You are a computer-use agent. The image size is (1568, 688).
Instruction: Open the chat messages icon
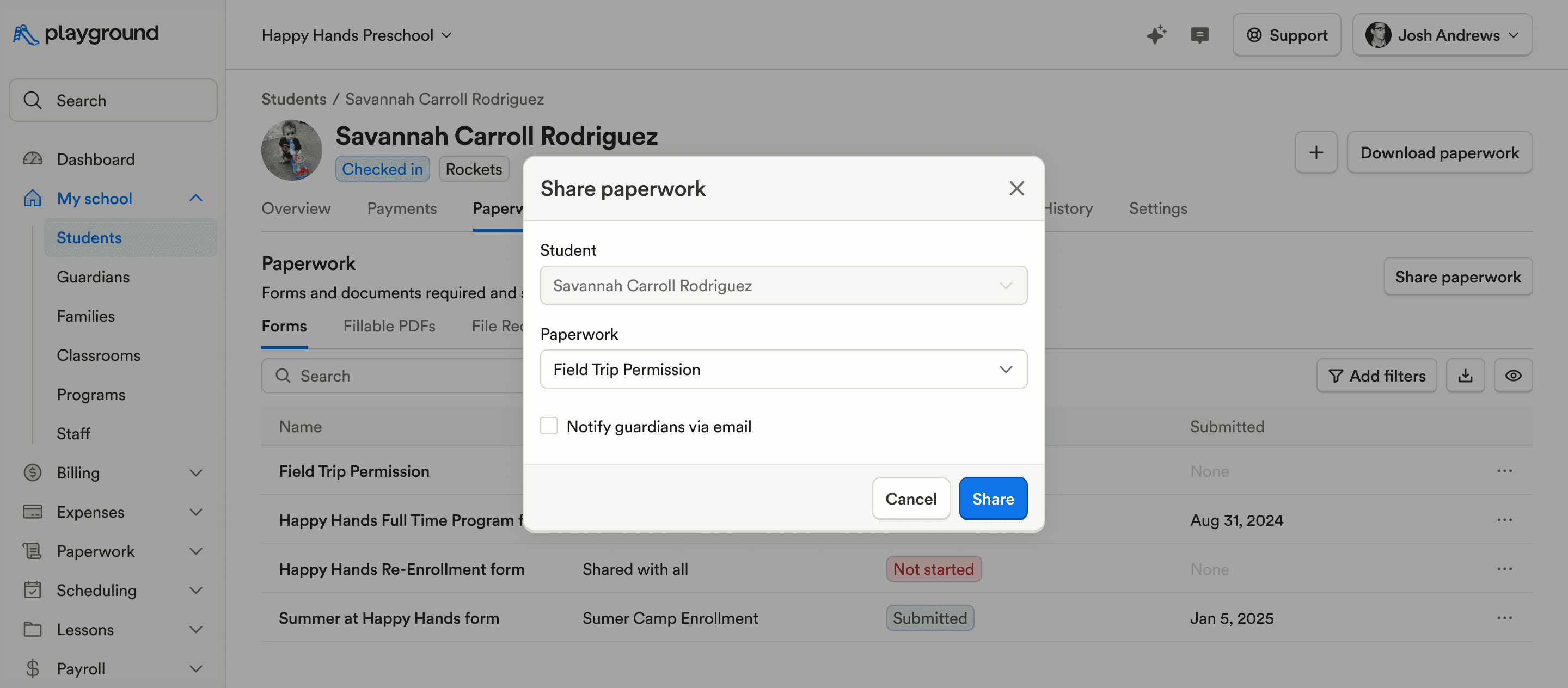(x=1199, y=35)
